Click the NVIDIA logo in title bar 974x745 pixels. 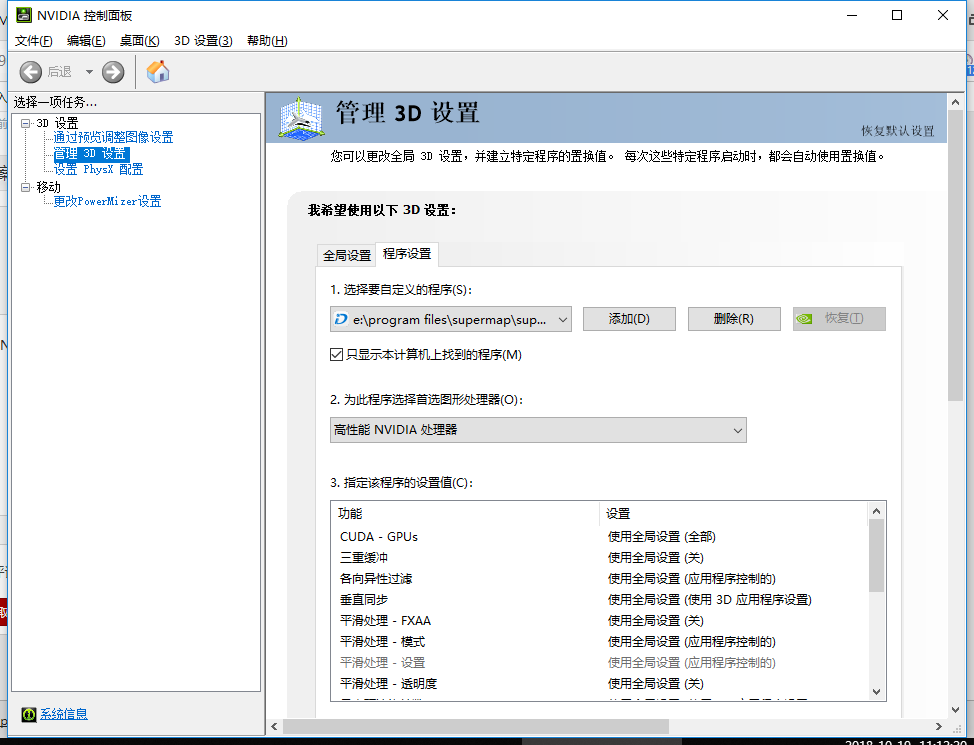click(24, 15)
